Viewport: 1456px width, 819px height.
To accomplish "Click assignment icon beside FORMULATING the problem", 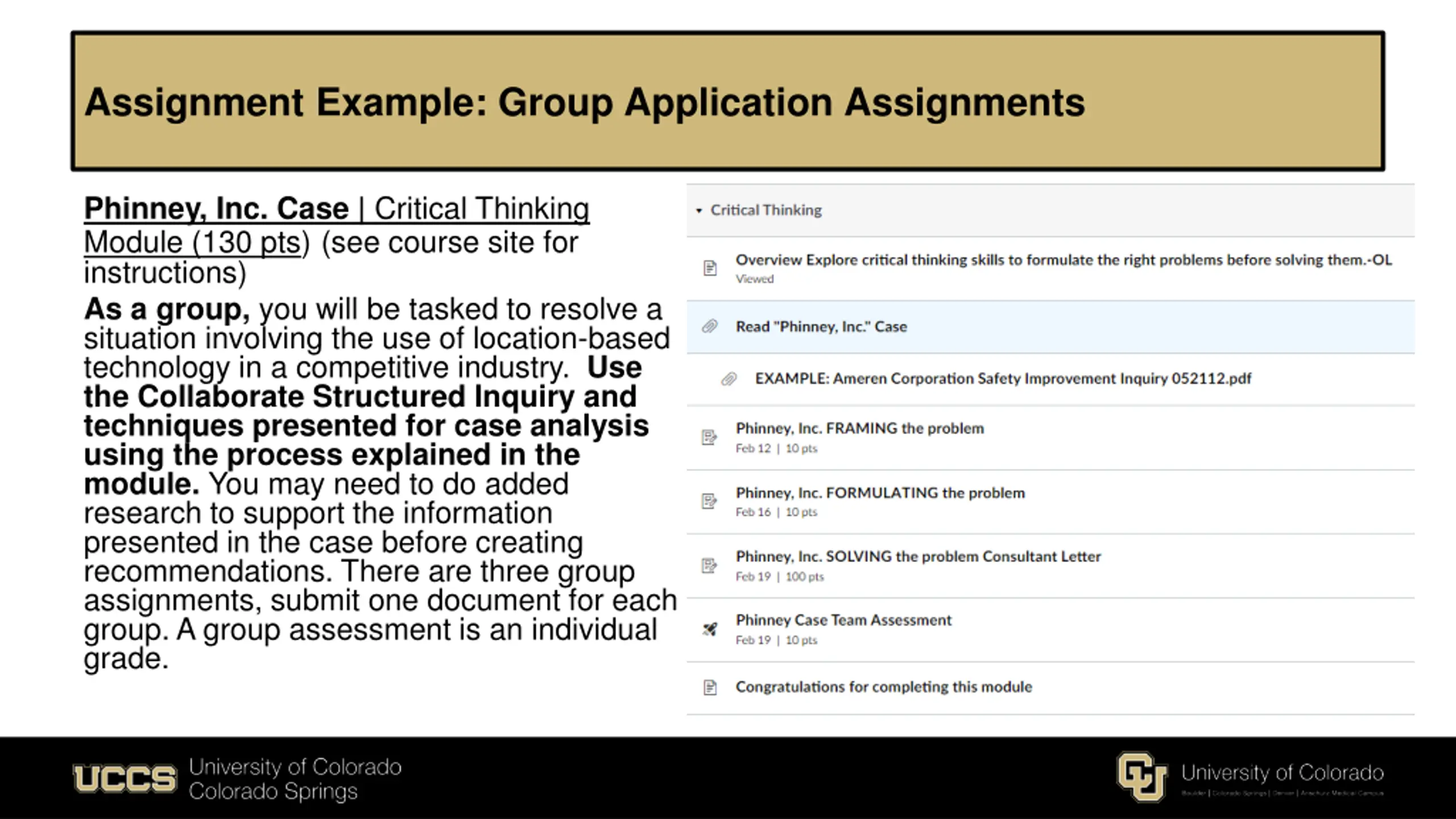I will tap(709, 501).
